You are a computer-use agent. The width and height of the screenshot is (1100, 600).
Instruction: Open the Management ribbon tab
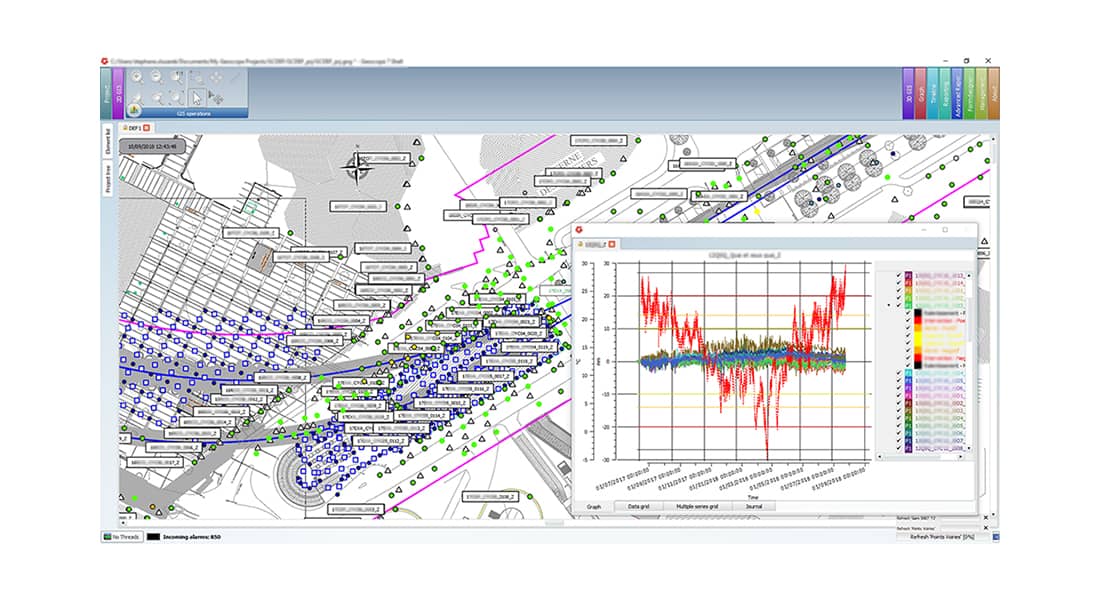pos(982,93)
